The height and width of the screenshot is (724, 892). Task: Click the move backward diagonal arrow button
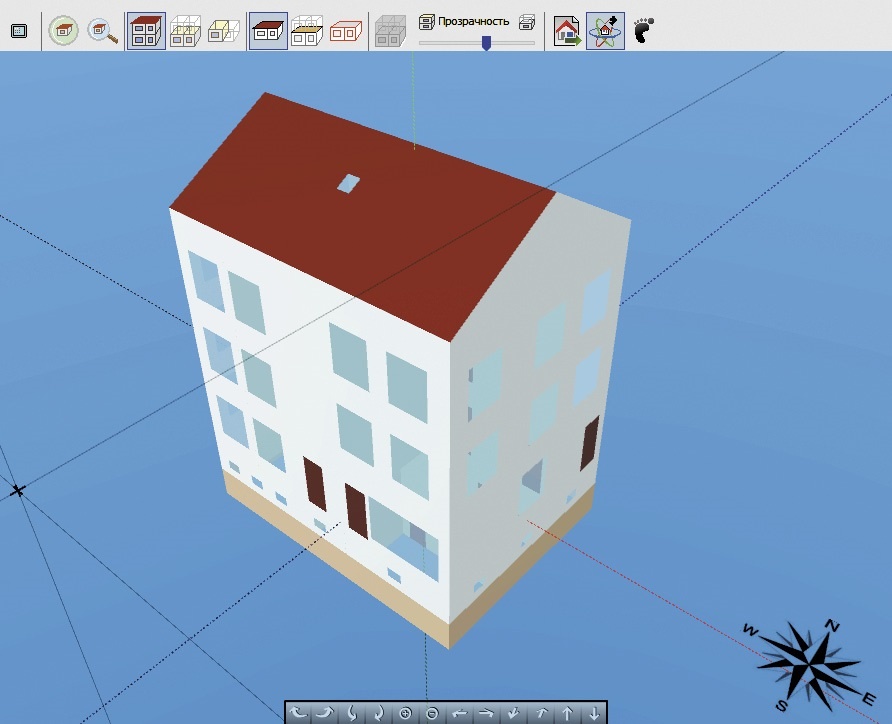coord(513,713)
